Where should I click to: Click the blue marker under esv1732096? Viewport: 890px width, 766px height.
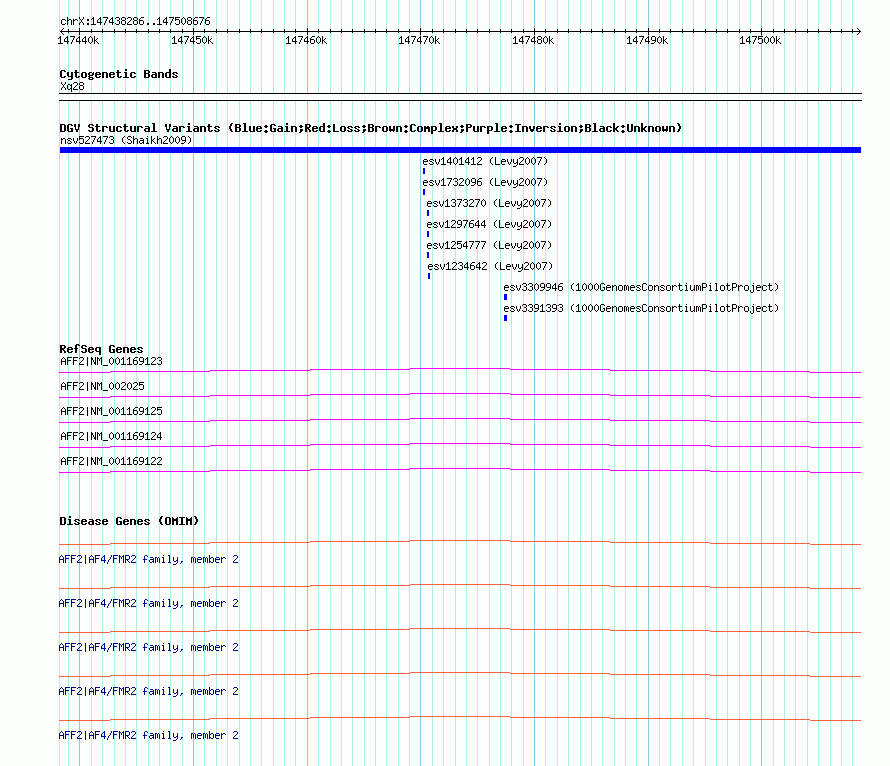[x=424, y=192]
